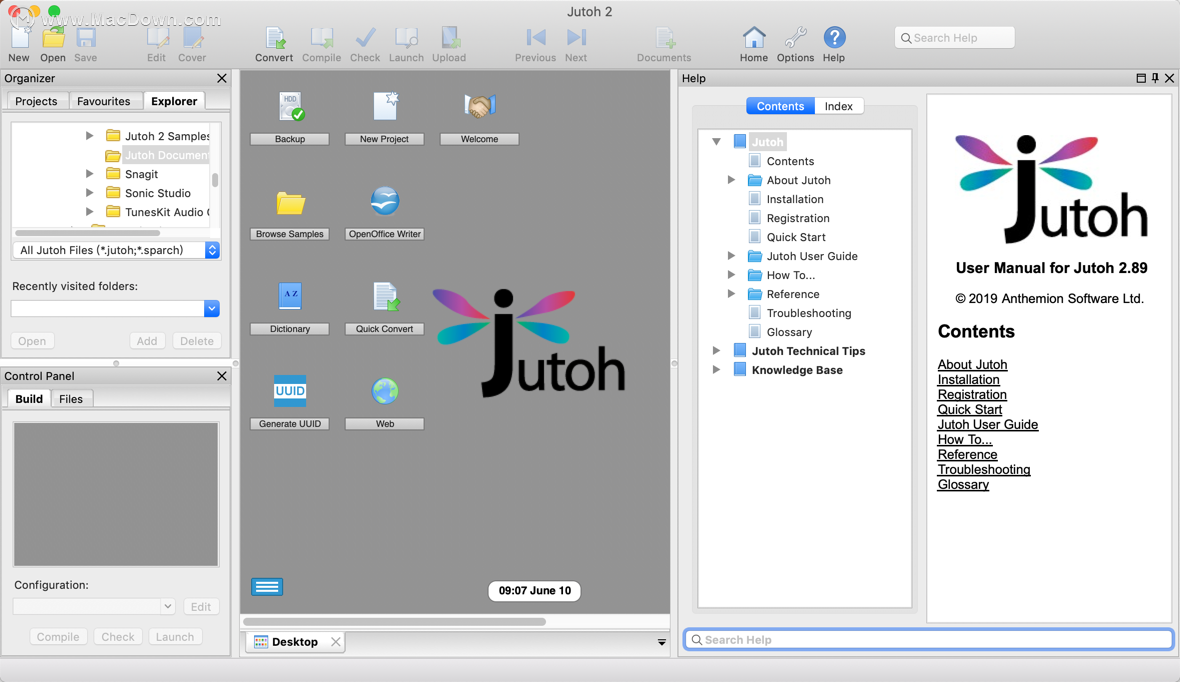Open the Backup desktop icon
The height and width of the screenshot is (682, 1180).
[290, 107]
